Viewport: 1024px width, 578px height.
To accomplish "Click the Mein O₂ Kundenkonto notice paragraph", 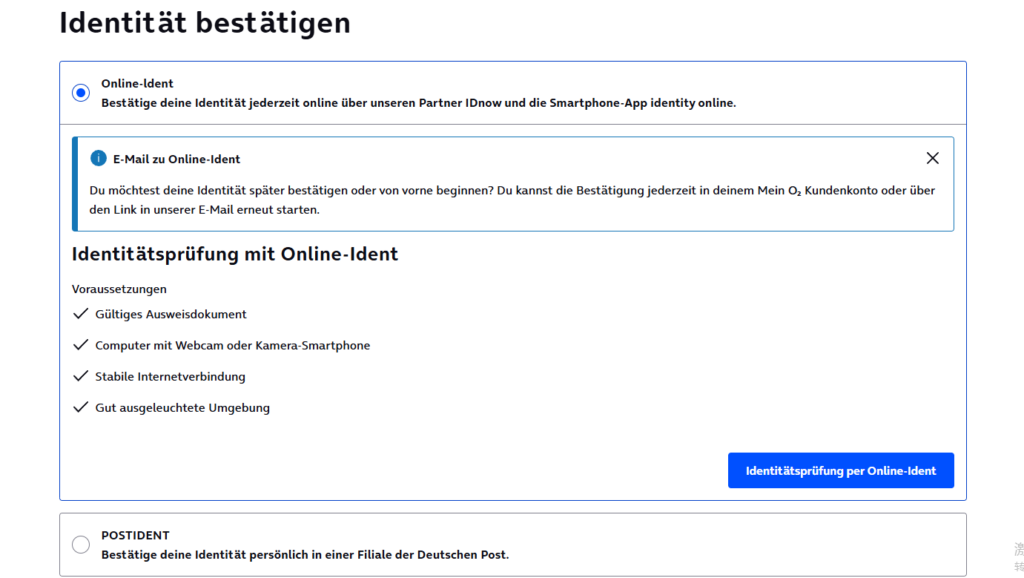I will [x=512, y=200].
